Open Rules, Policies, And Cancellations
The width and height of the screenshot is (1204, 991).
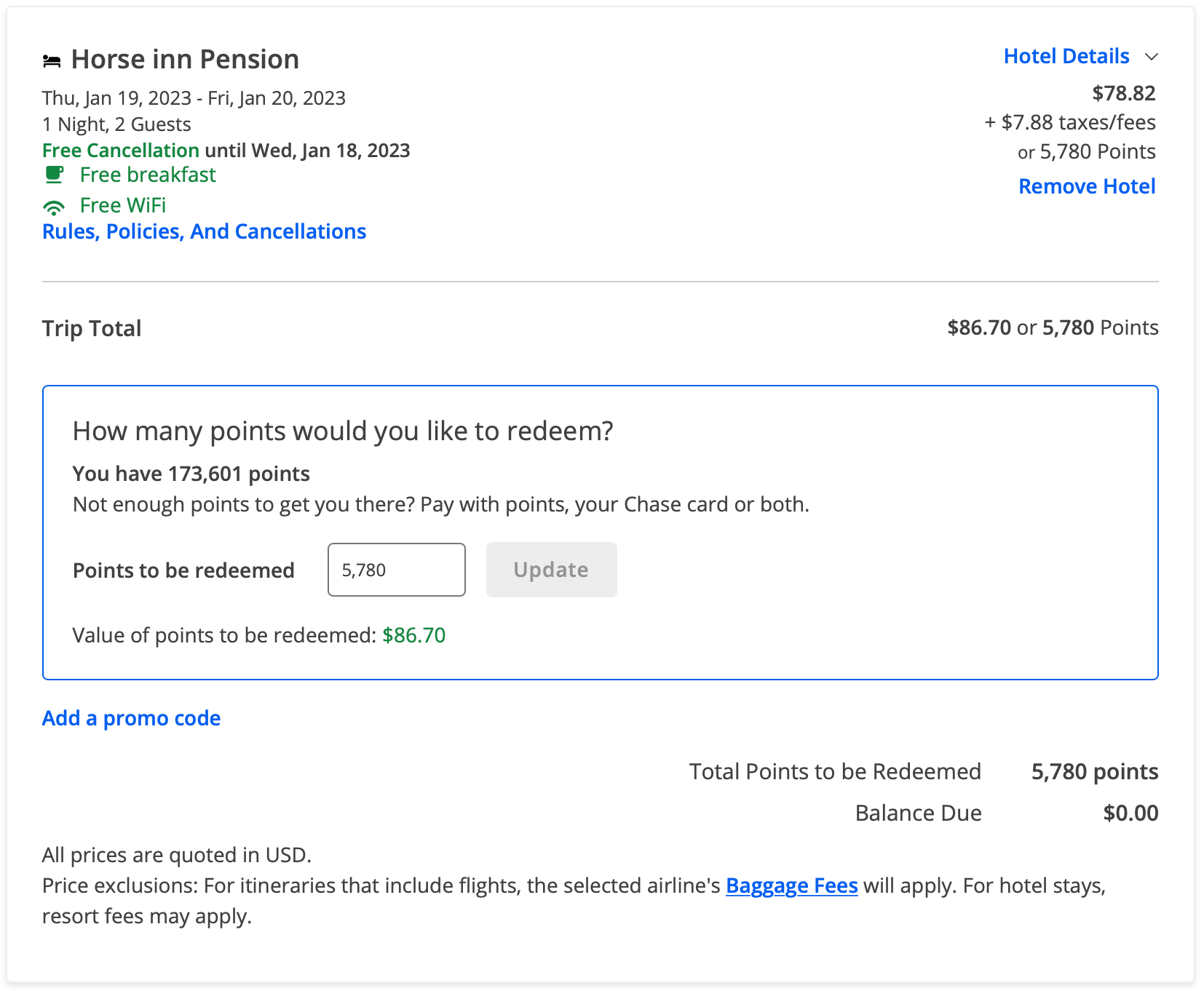click(x=204, y=231)
